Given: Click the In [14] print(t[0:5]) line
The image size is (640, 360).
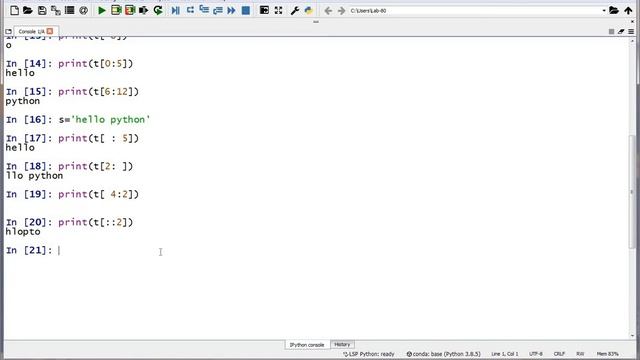Looking at the screenshot, I should point(69,64).
